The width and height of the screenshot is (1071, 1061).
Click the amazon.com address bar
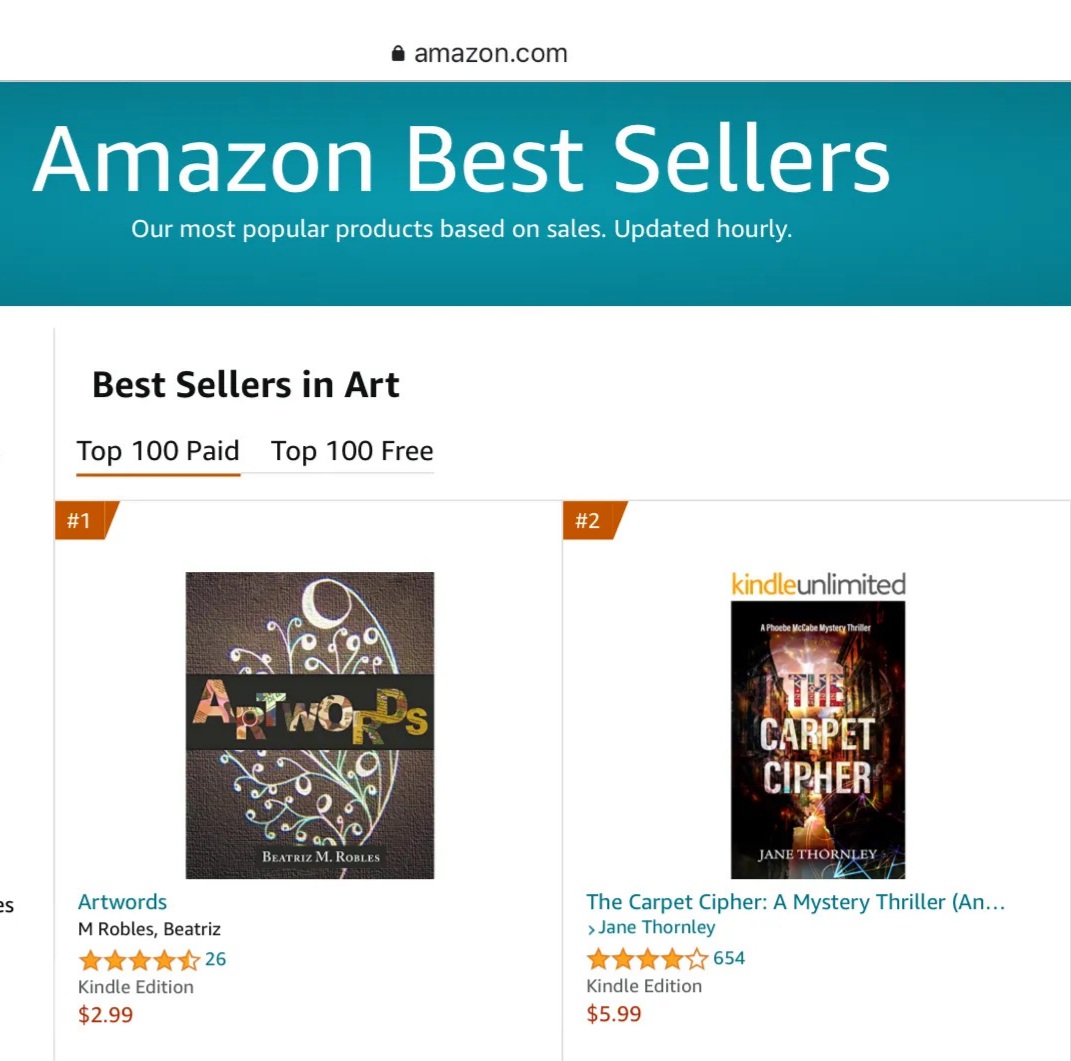tap(490, 54)
